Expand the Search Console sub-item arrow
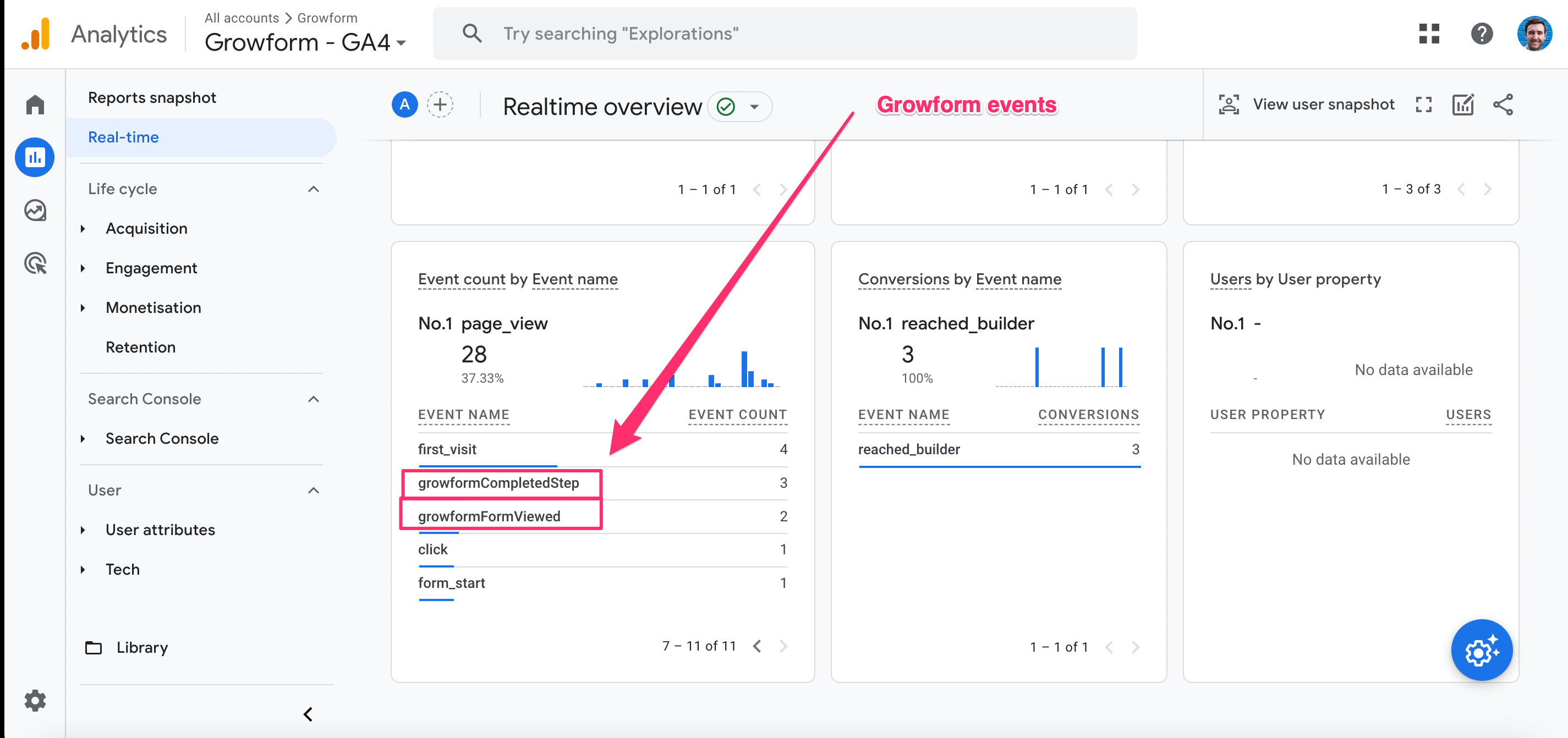The width and height of the screenshot is (1568, 738). click(x=83, y=439)
